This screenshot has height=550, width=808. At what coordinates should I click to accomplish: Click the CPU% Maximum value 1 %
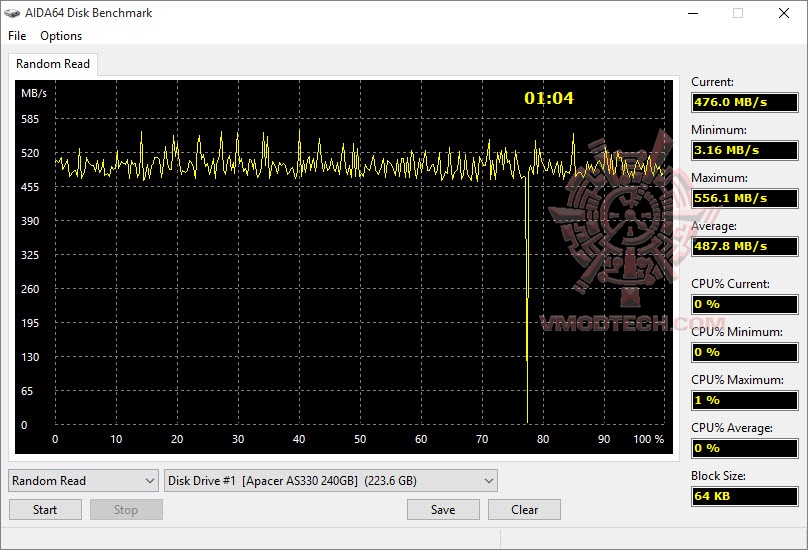(x=745, y=400)
